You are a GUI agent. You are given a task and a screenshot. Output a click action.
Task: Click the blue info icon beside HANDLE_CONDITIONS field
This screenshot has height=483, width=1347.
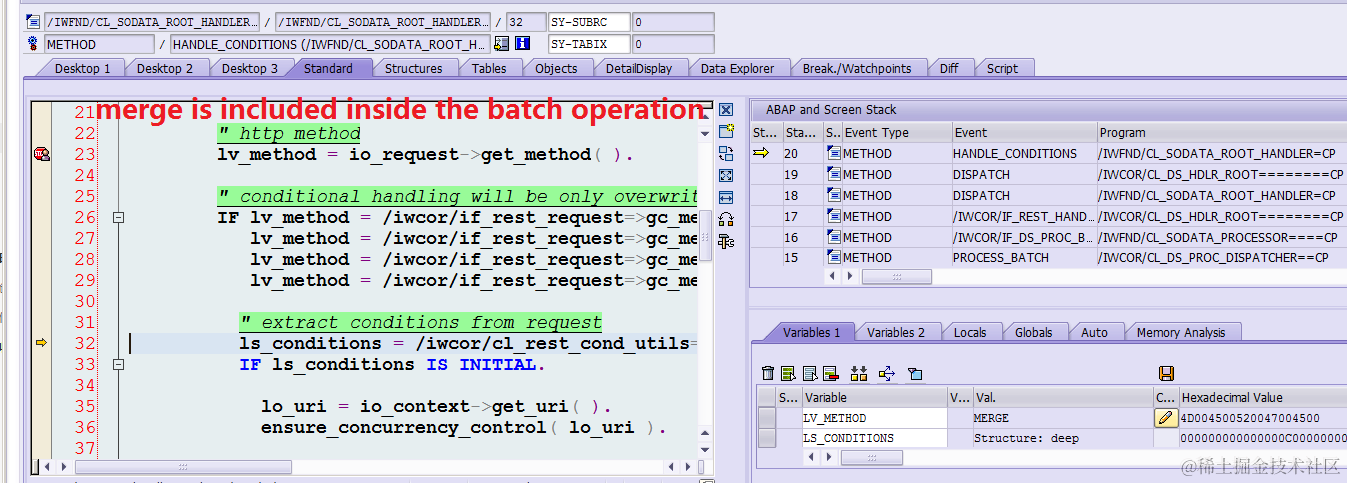pyautogui.click(x=523, y=44)
